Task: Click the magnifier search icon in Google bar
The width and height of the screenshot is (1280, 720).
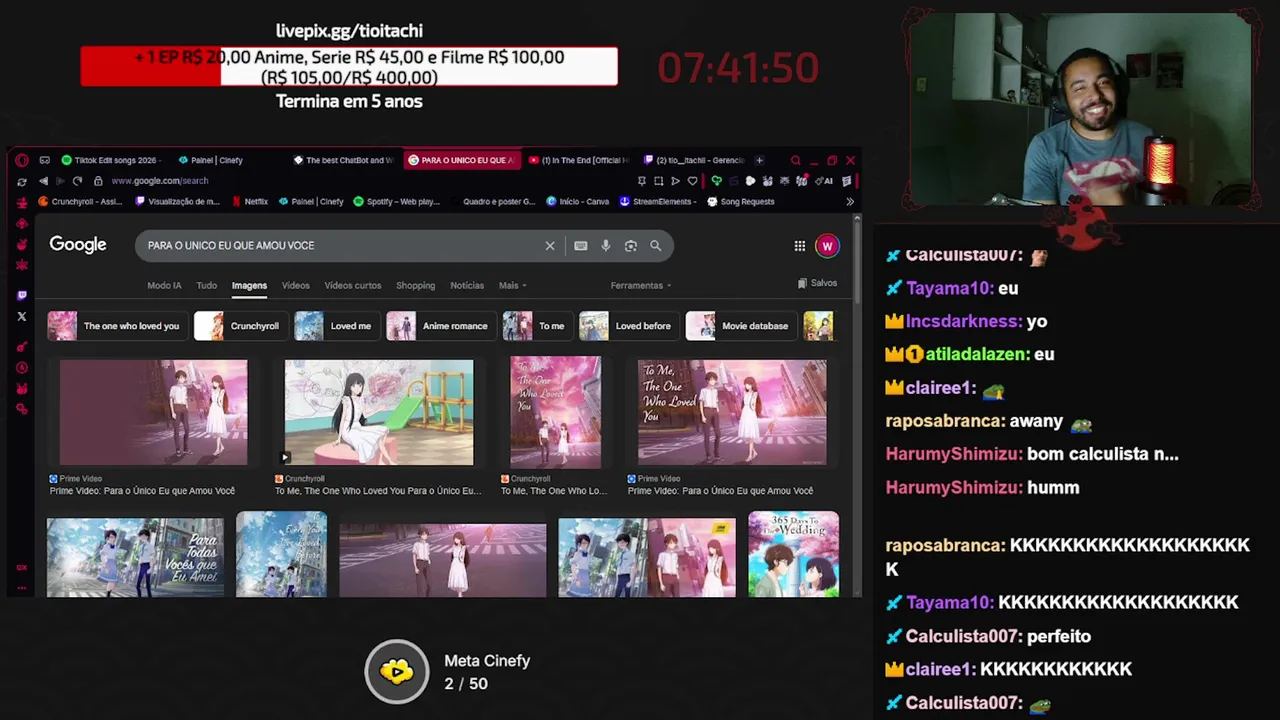Action: (x=656, y=246)
